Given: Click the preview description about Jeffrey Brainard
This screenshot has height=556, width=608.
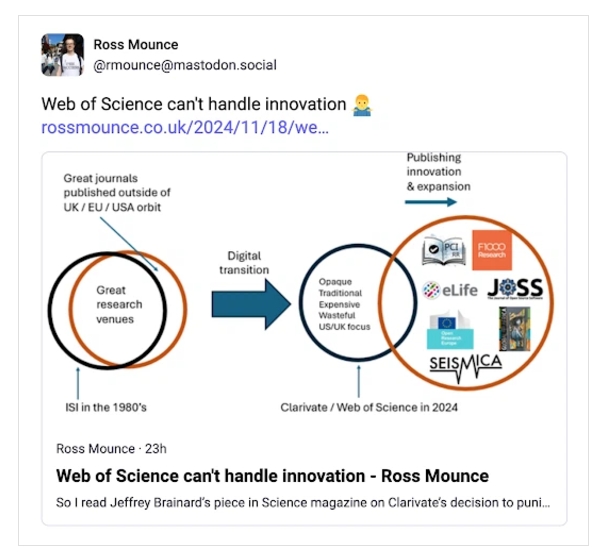Looking at the screenshot, I should (303, 502).
